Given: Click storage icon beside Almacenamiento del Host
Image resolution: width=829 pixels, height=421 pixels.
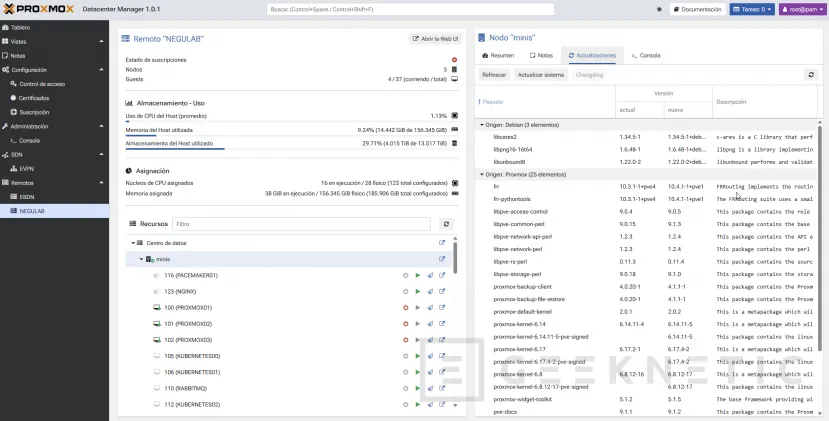Looking at the screenshot, I should [x=454, y=143].
